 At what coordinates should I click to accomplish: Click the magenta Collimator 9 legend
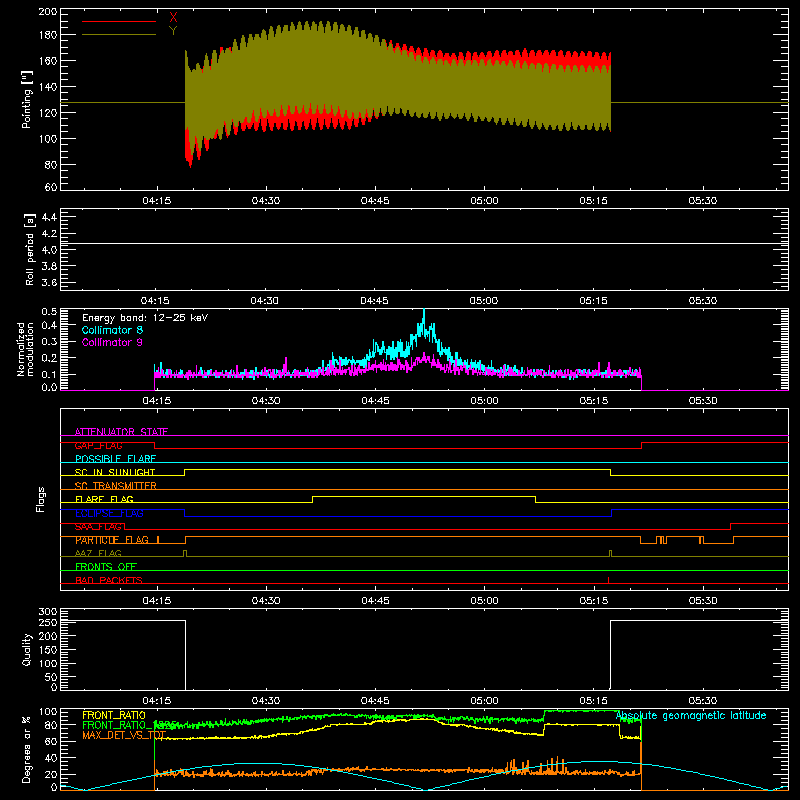(112, 342)
